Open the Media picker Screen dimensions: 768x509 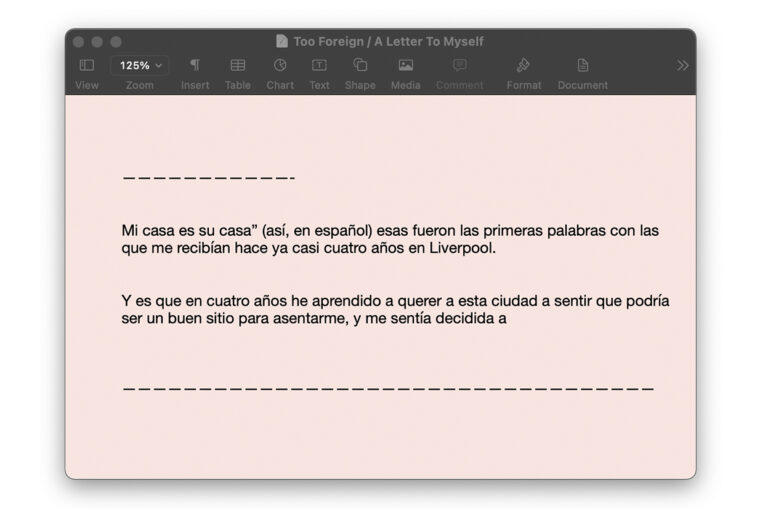point(406,65)
